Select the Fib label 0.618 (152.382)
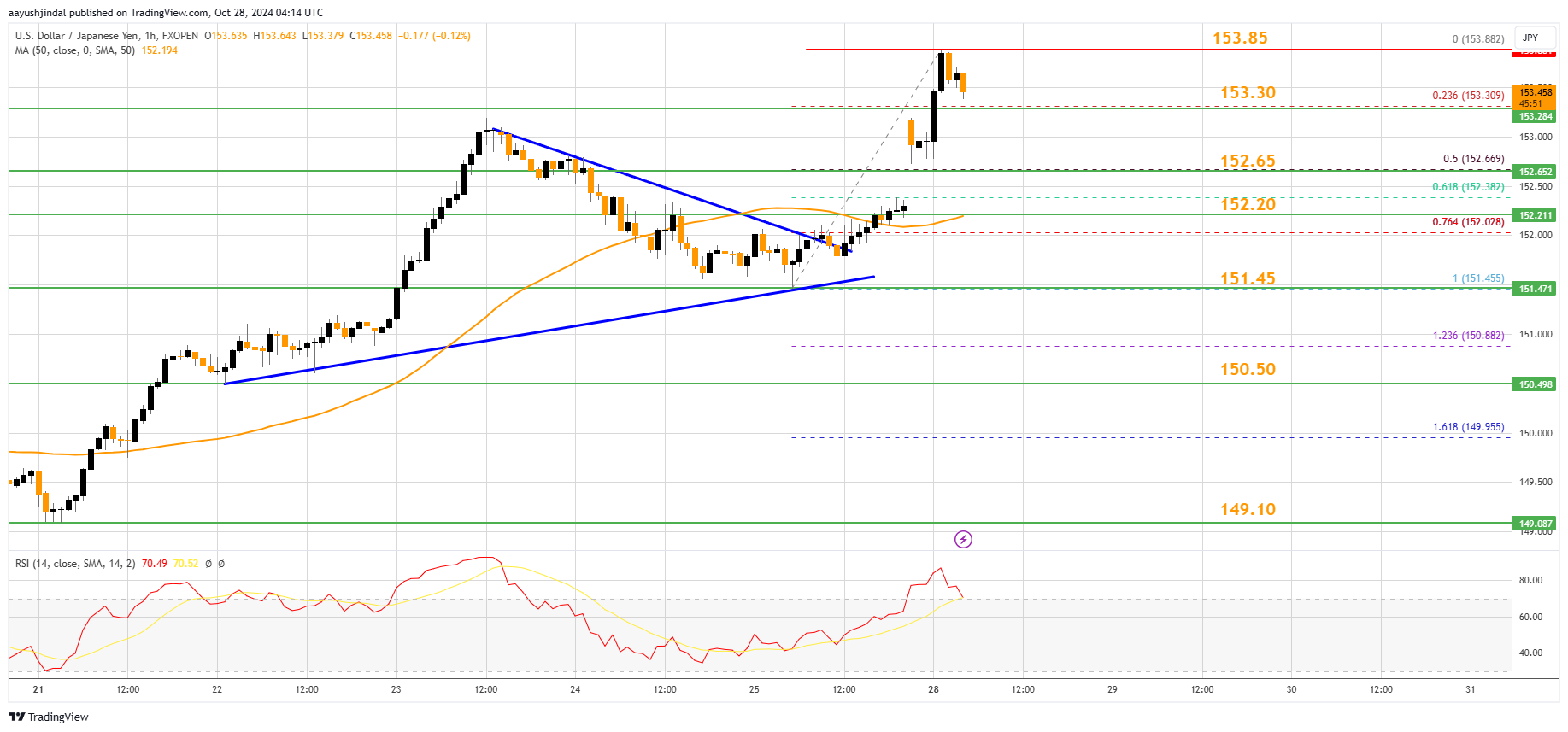Viewport: 1568px width, 732px height. (1468, 187)
